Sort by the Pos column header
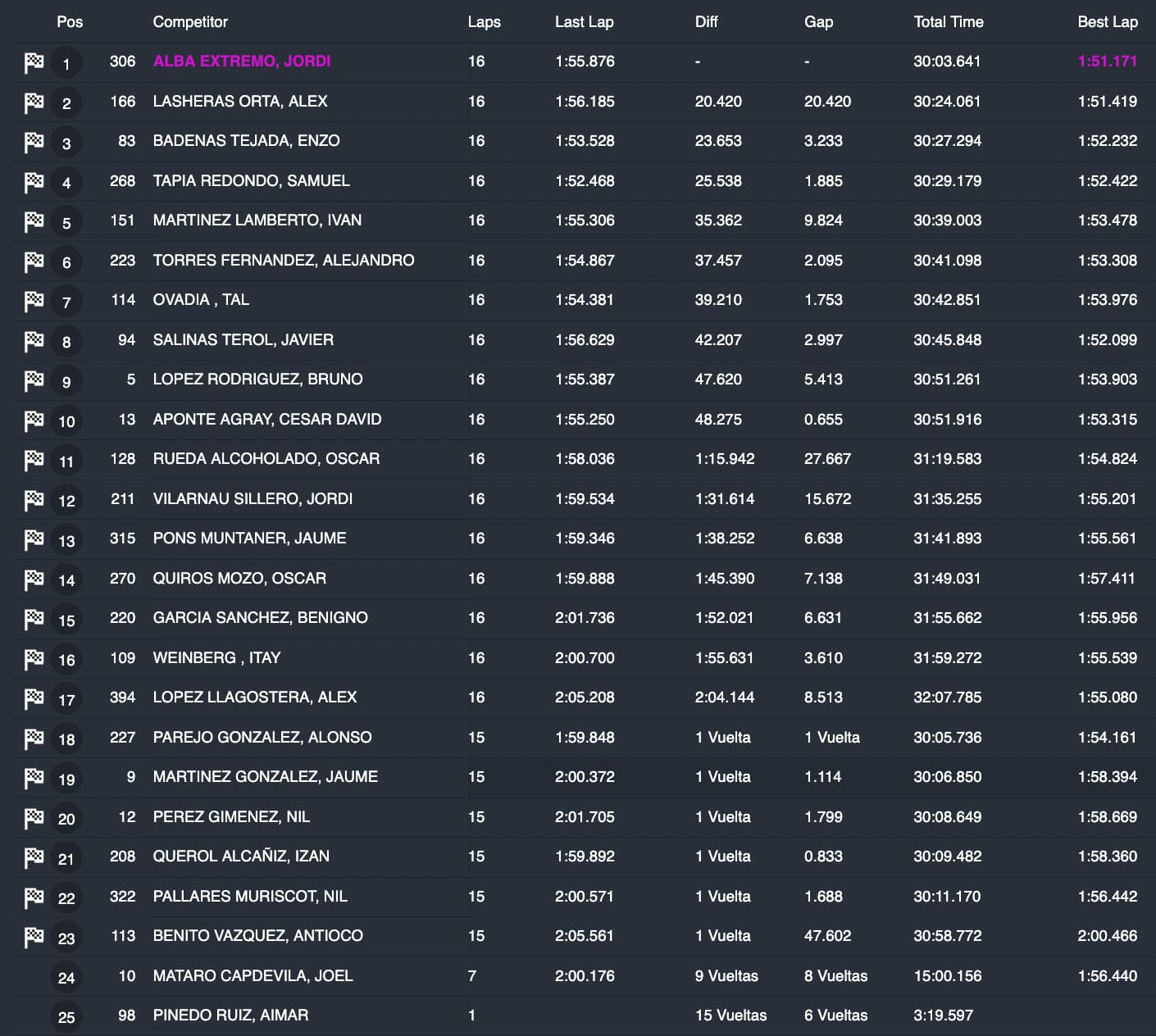The height and width of the screenshot is (1036, 1156). (70, 22)
